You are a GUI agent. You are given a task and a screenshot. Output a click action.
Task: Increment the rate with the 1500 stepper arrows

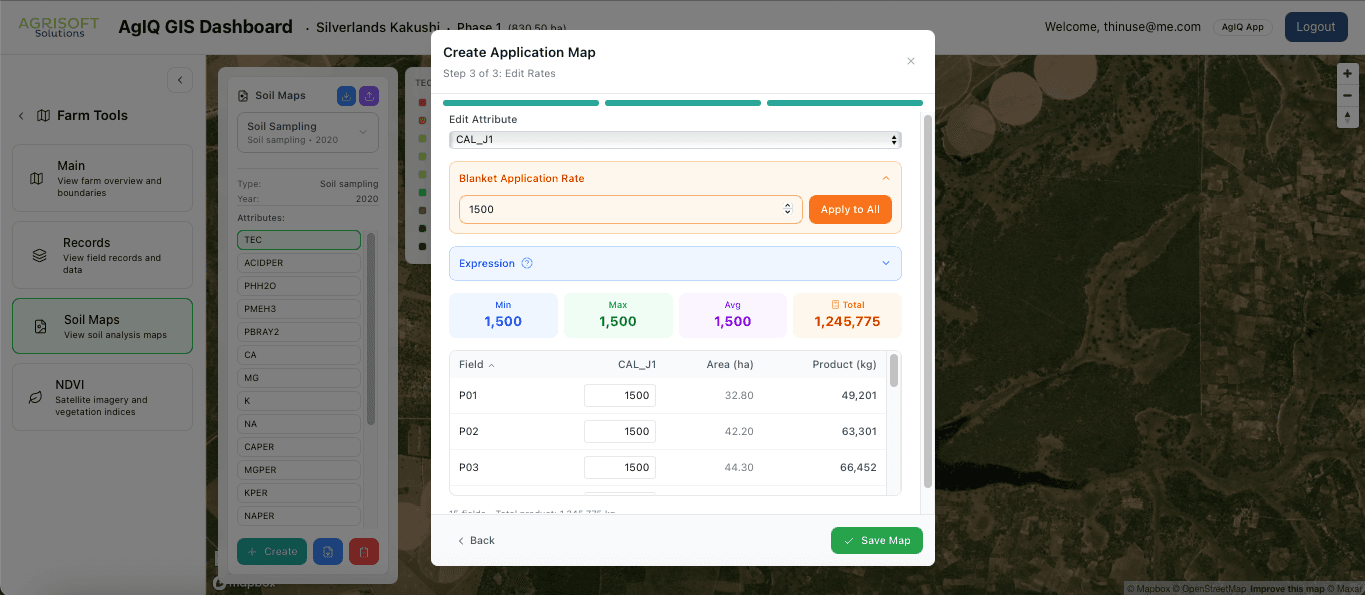tap(787, 204)
